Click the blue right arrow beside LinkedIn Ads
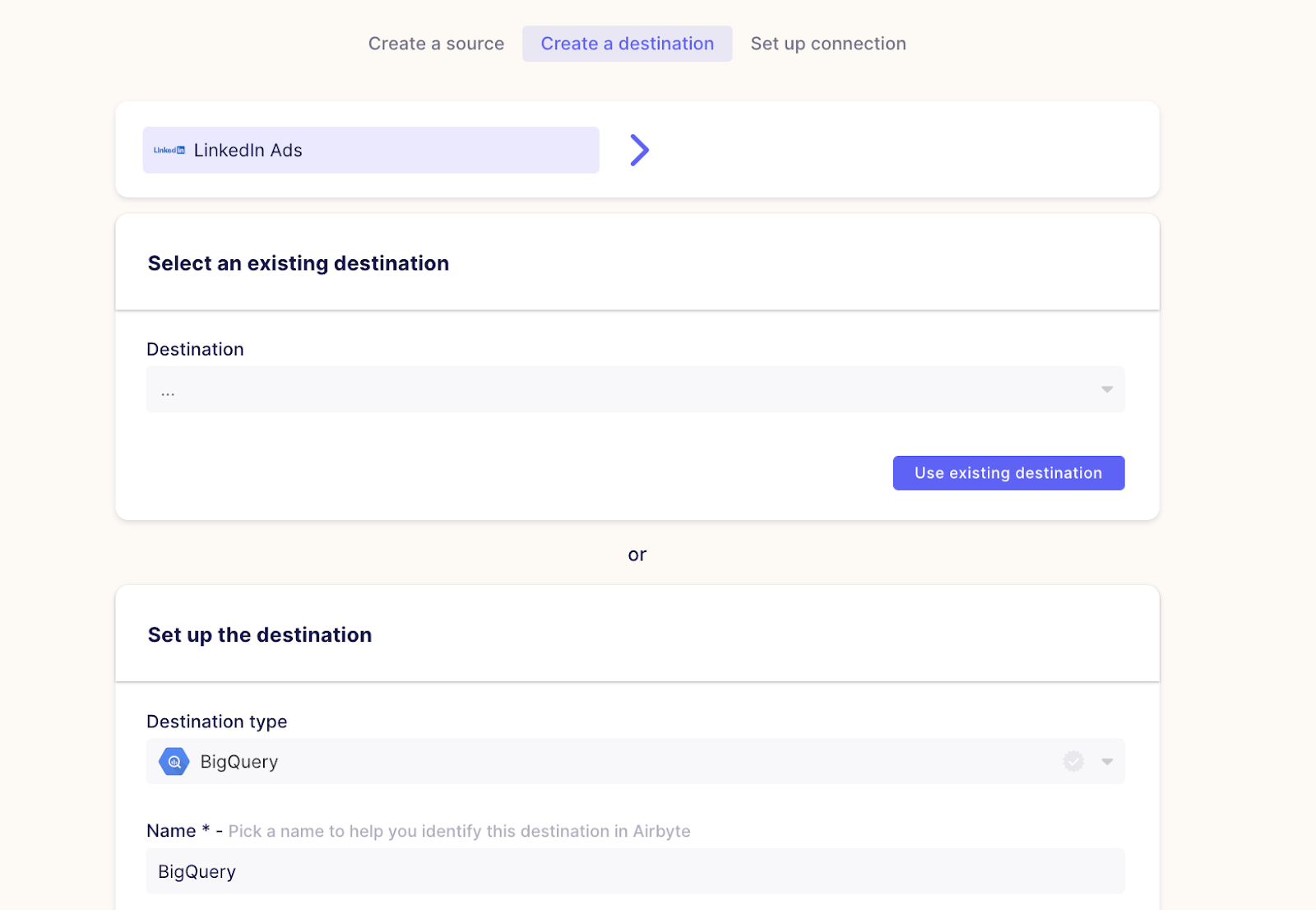This screenshot has width=1316, height=910. coord(639,150)
